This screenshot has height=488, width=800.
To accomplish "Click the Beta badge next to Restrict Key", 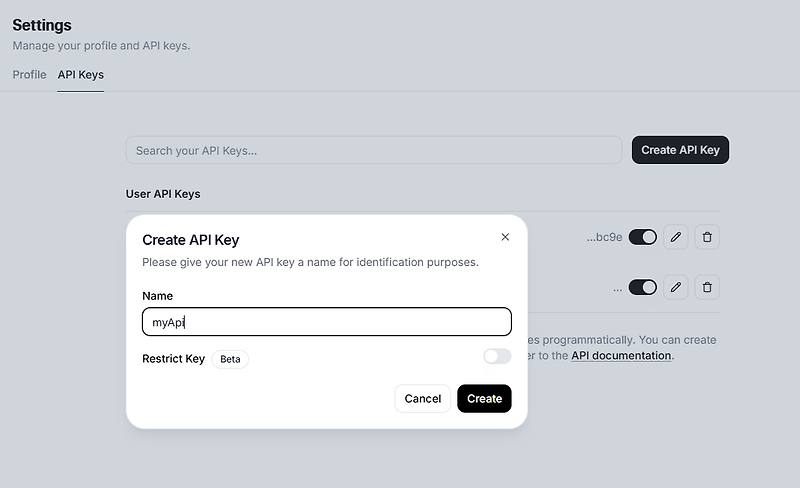I will click(x=230, y=359).
